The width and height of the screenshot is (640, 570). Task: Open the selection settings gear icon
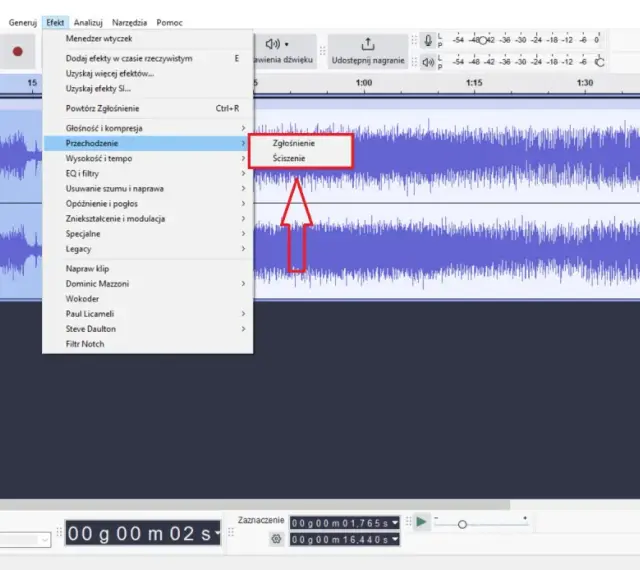(x=276, y=539)
